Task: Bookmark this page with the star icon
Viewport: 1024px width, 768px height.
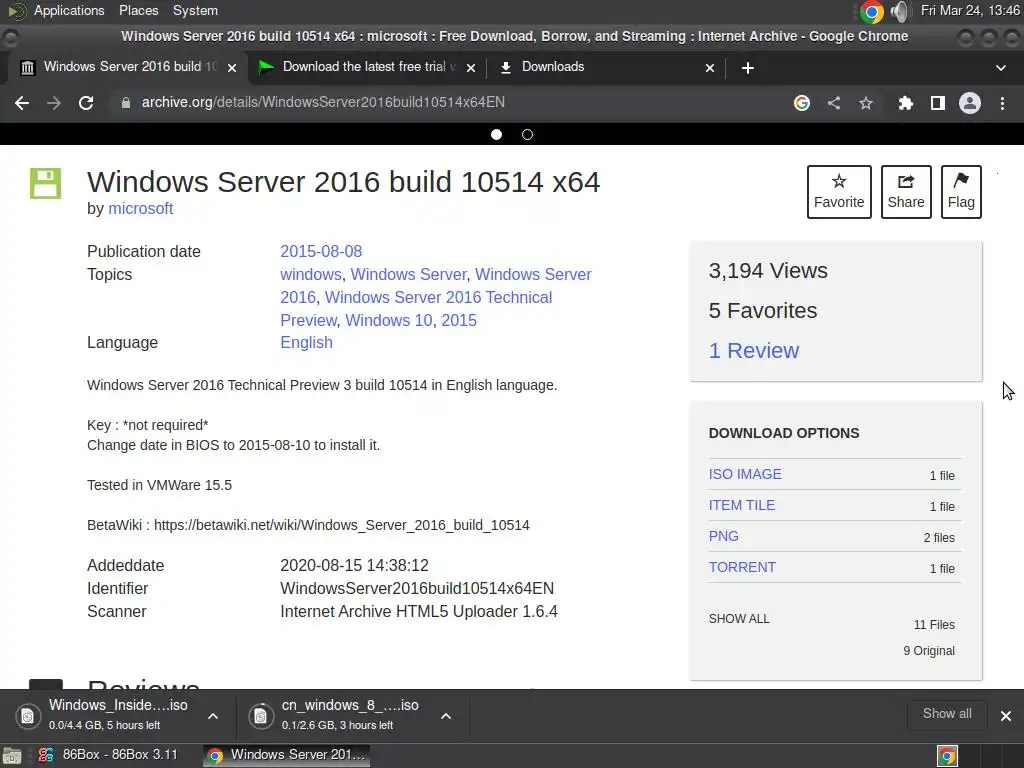Action: (866, 103)
